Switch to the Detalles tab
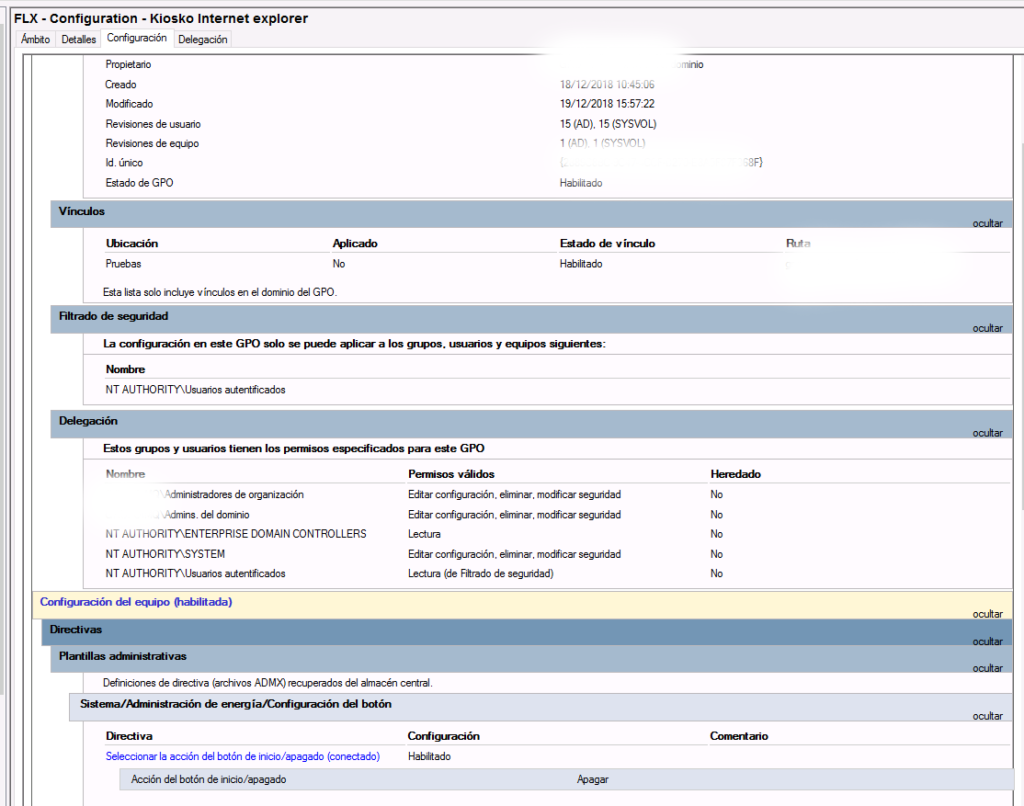Screen dimensions: 1024x806 tap(77, 39)
